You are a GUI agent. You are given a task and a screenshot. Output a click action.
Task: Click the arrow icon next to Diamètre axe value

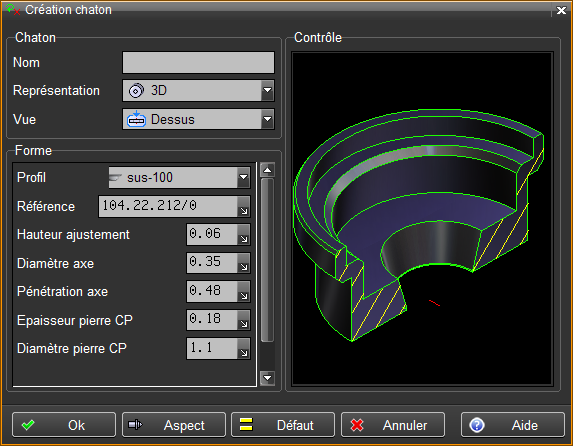[x=243, y=263]
